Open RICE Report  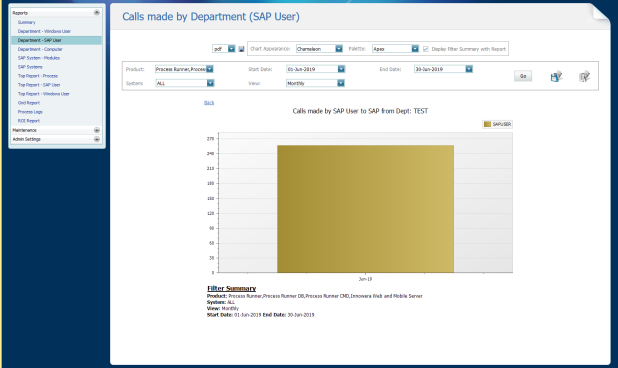(x=29, y=121)
